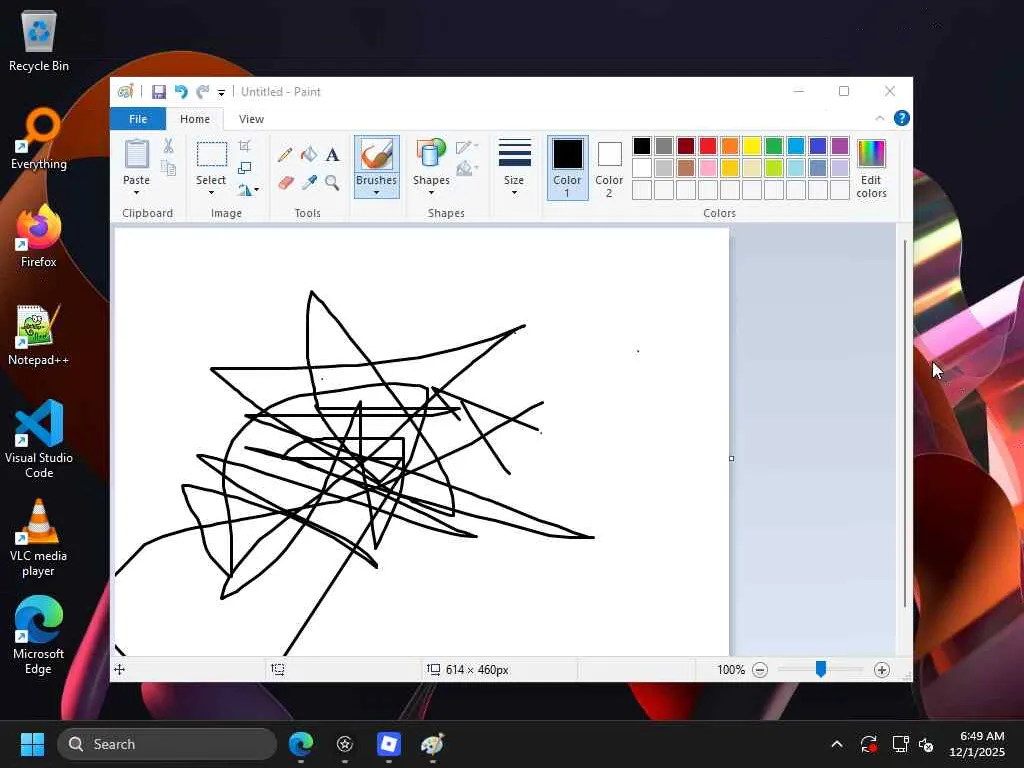The width and height of the screenshot is (1024, 768).
Task: Click the Paste clipboard icon
Action: tap(136, 155)
